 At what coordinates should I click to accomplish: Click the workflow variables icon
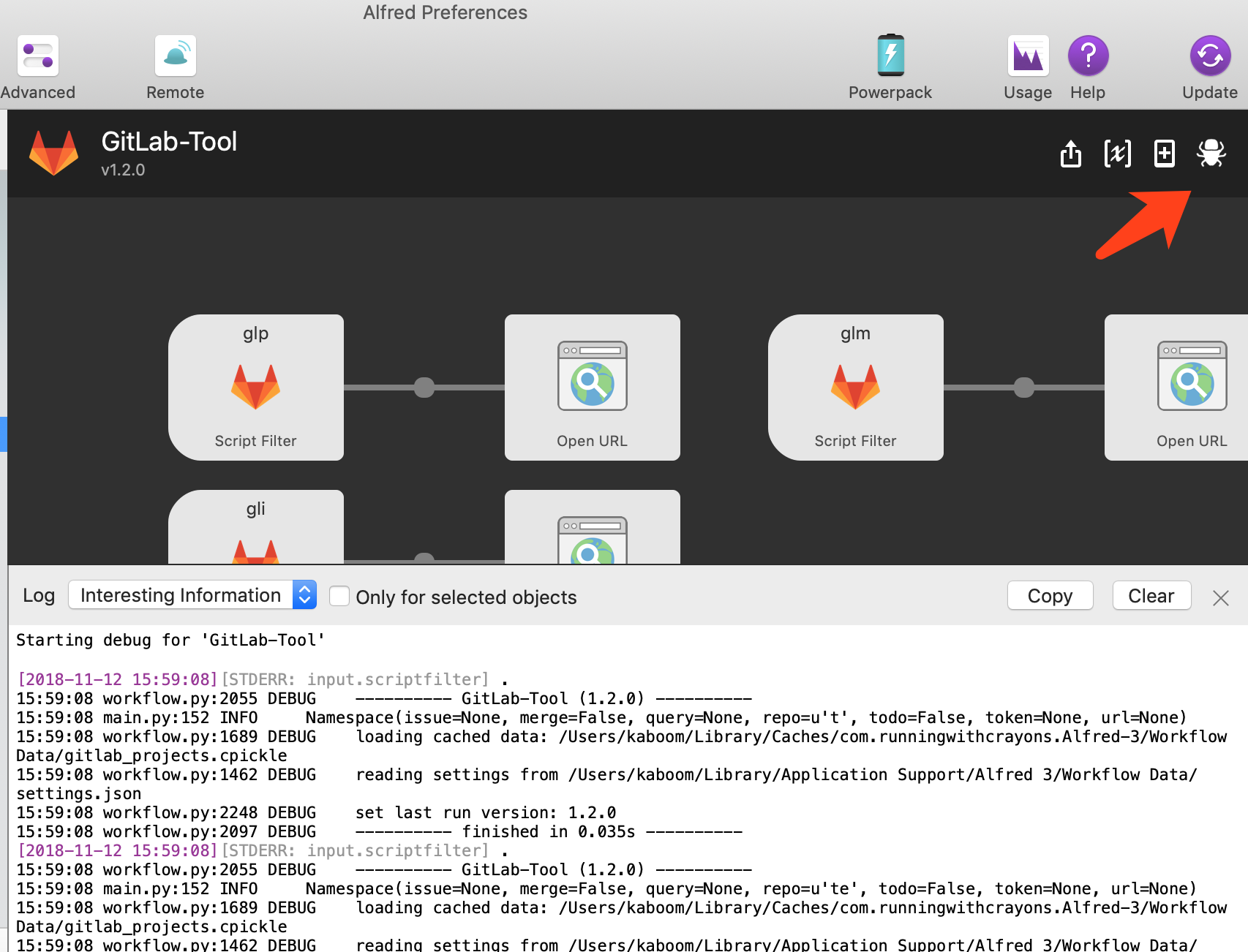coord(1117,154)
